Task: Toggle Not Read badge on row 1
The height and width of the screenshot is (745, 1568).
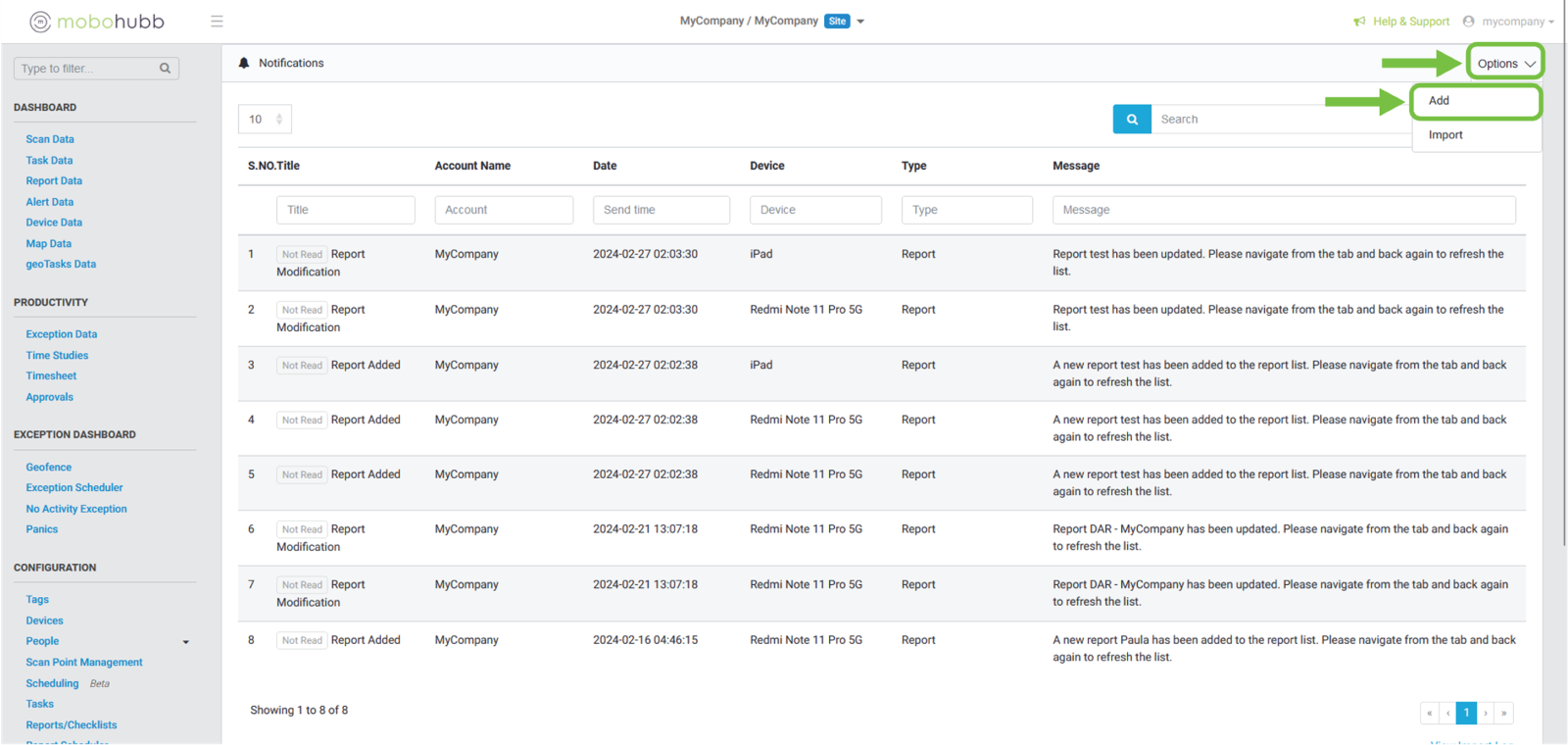Action: click(302, 255)
